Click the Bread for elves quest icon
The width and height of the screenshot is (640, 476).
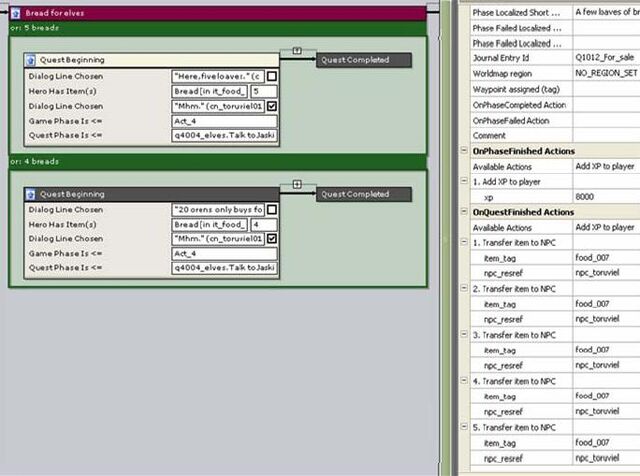point(16,13)
